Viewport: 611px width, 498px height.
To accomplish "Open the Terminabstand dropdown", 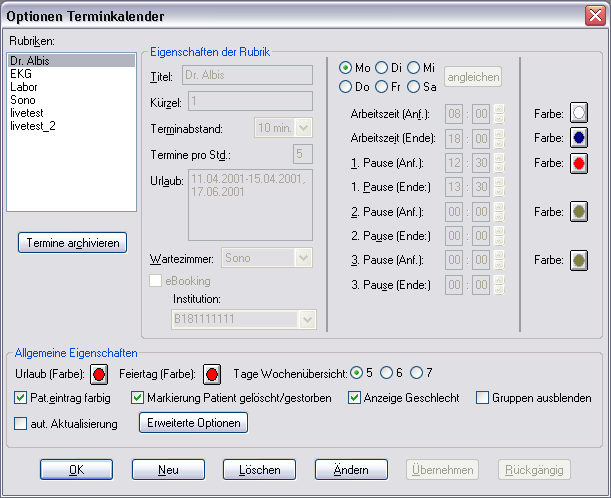I will 304,127.
